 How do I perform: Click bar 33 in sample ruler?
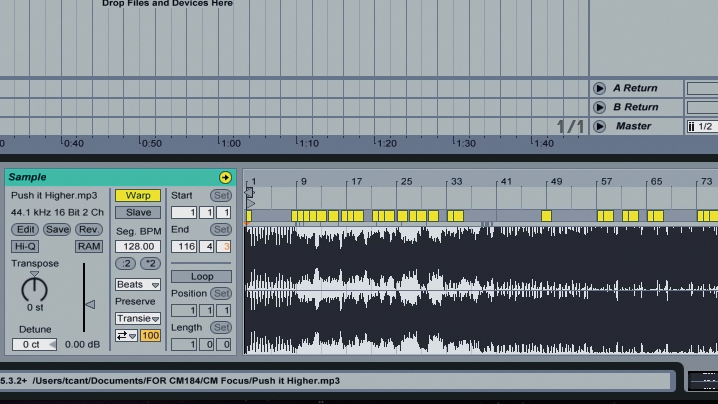point(456,181)
